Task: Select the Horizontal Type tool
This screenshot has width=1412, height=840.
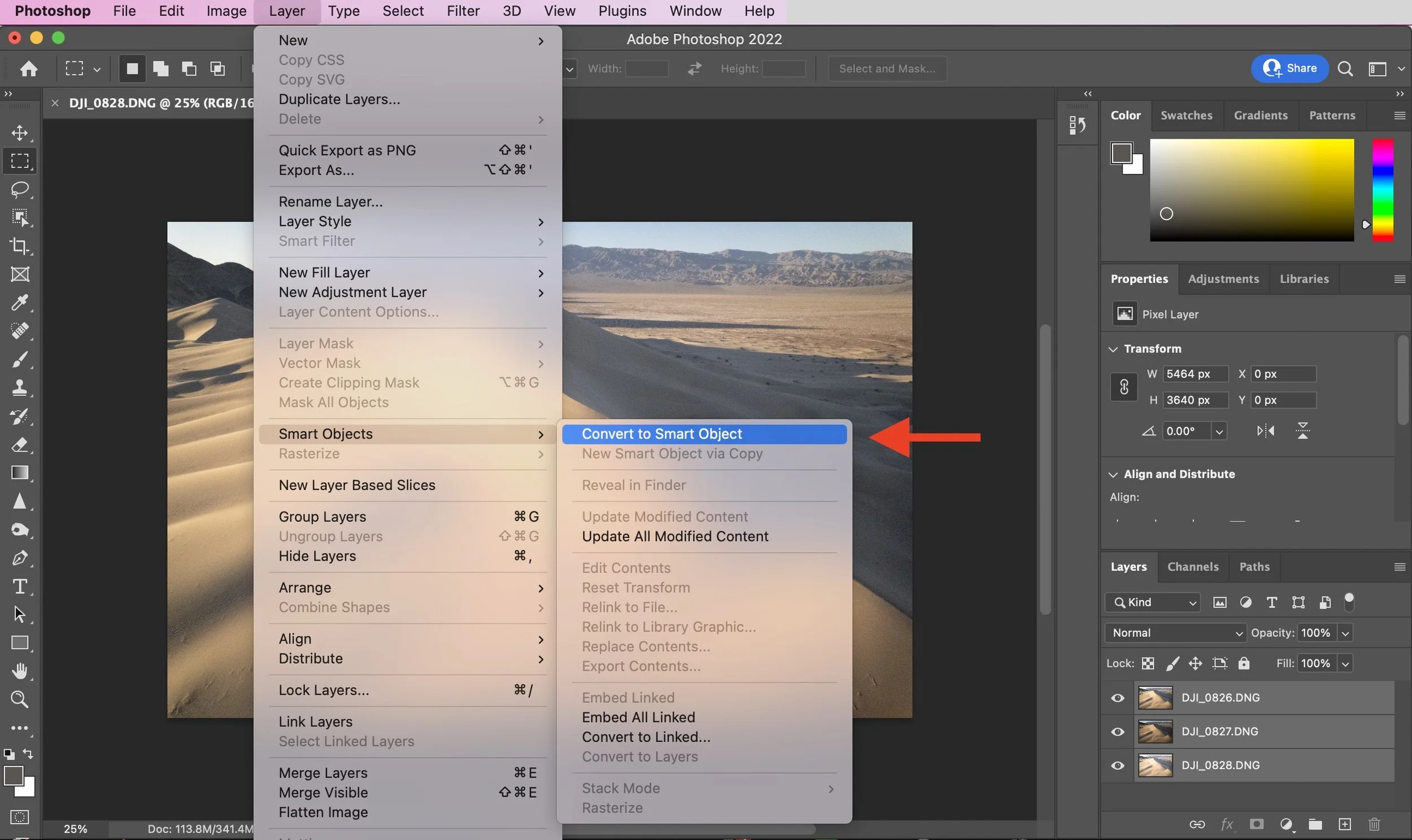Action: 20,587
